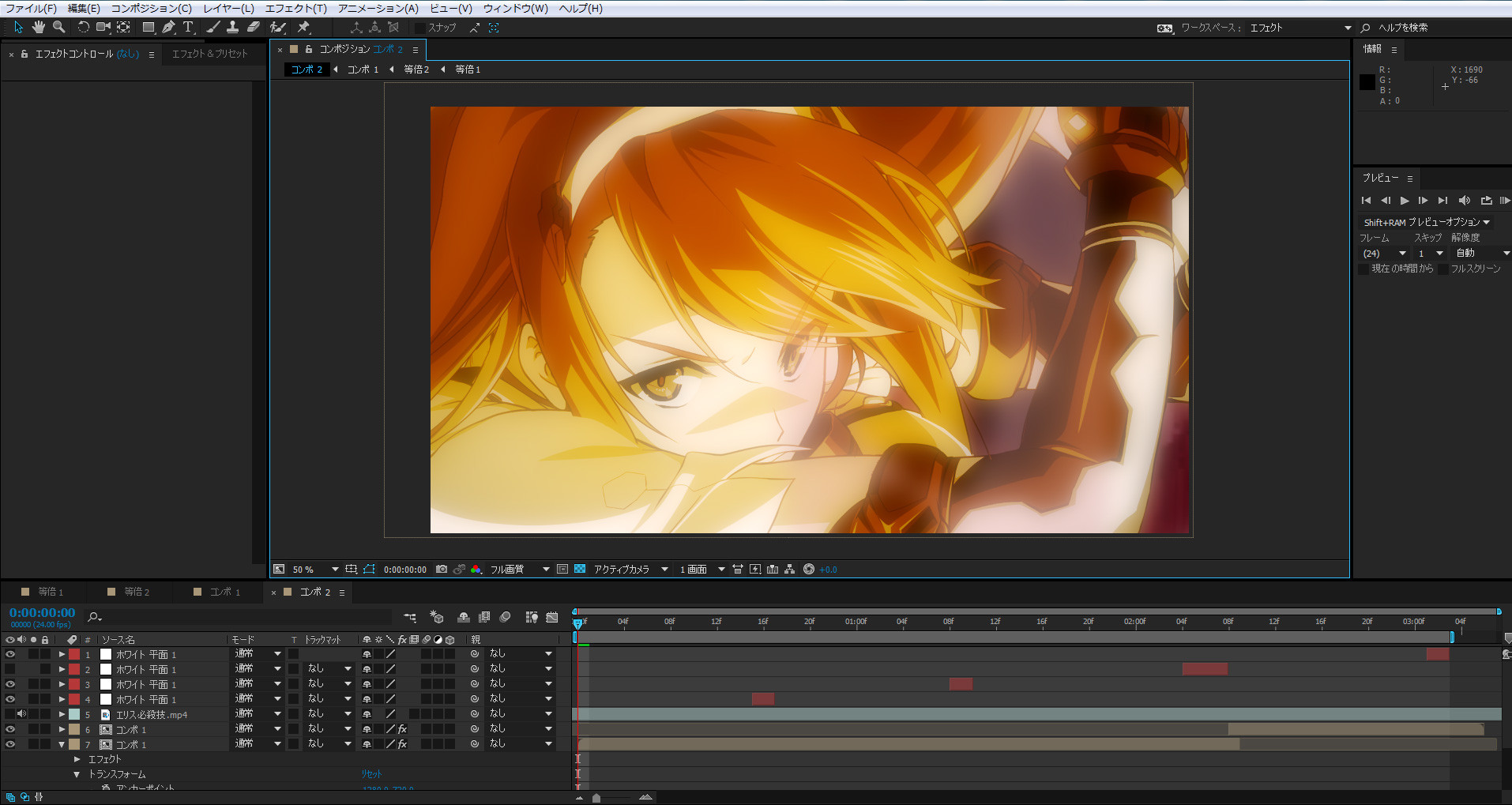Click the viewer timecode 0:00:00:00
The height and width of the screenshot is (805, 1512).
[405, 570]
